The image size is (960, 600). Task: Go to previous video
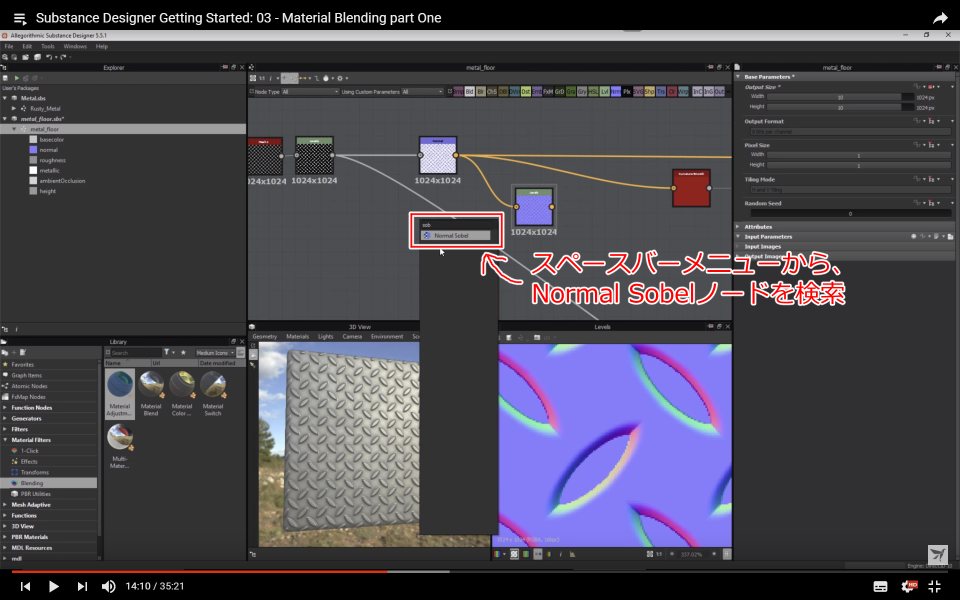tap(25, 586)
